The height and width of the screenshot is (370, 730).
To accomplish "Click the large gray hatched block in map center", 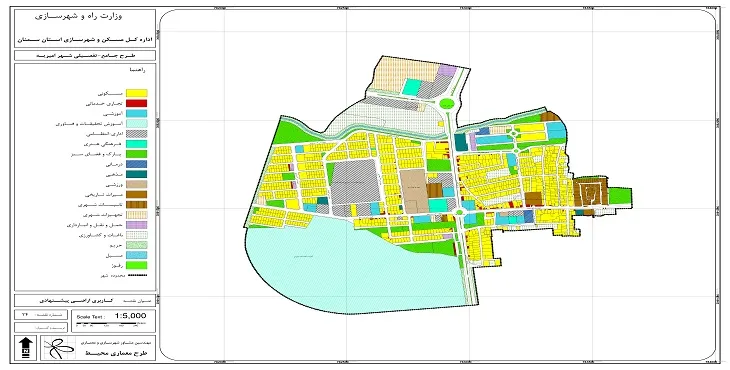I will 355,182.
